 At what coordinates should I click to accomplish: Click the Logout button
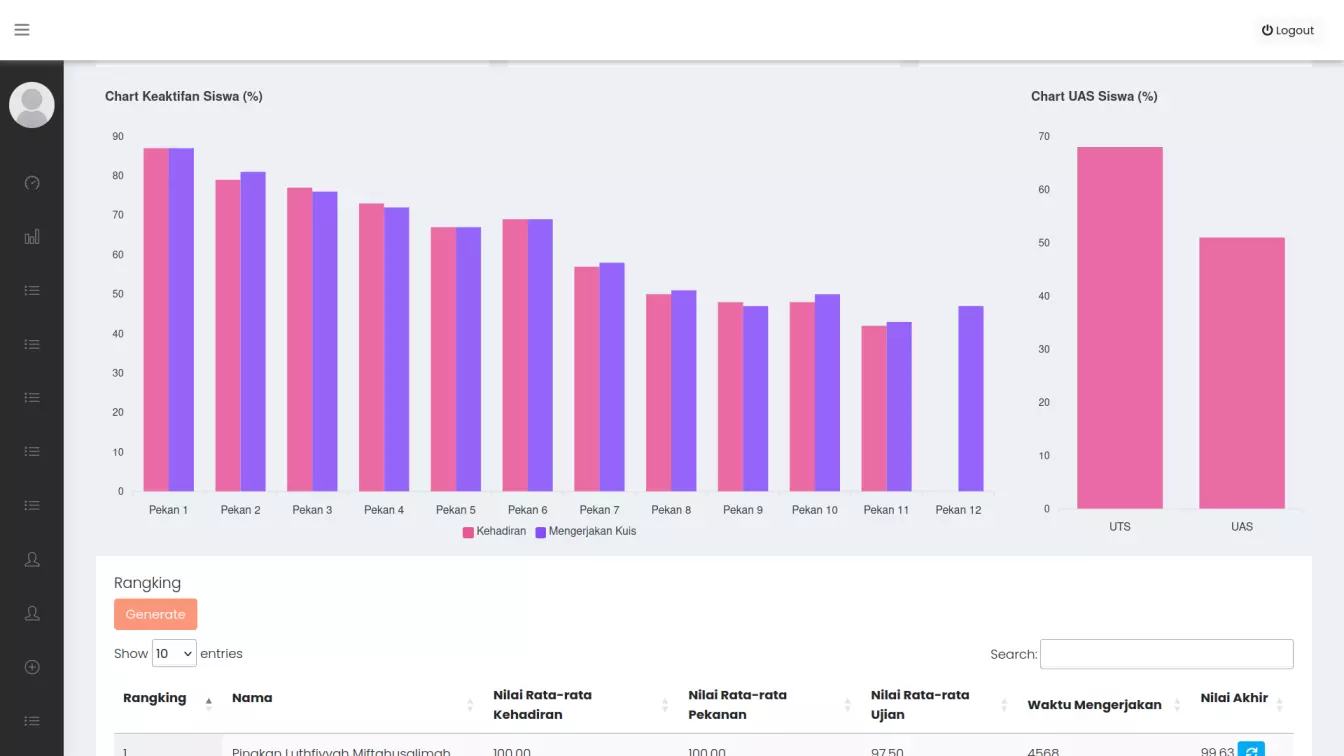tap(1288, 31)
